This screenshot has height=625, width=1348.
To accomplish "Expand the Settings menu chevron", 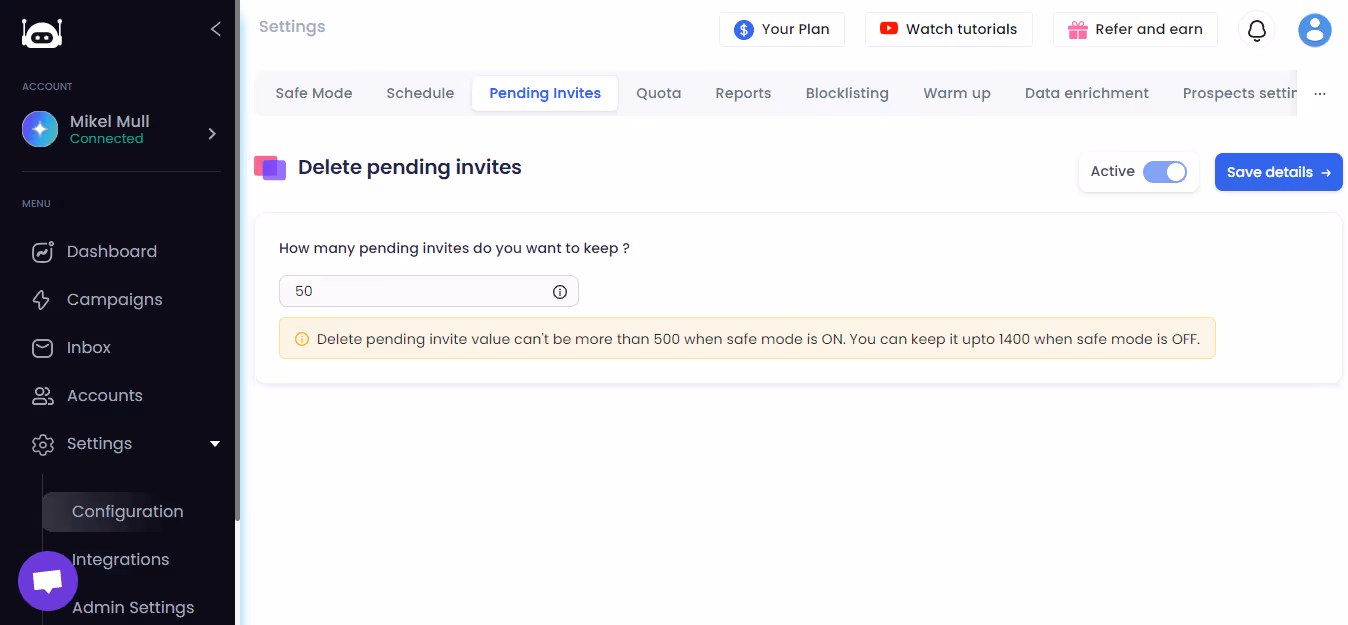I will pyautogui.click(x=214, y=443).
